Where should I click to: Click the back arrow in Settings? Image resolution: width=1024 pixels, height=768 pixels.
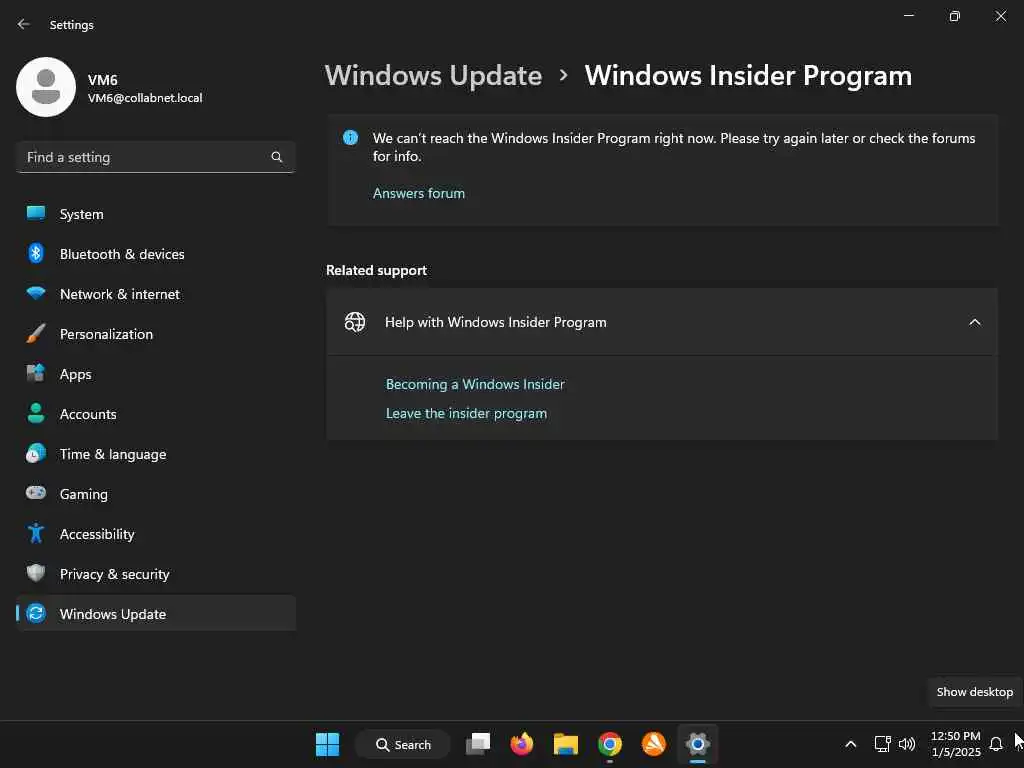[x=24, y=24]
